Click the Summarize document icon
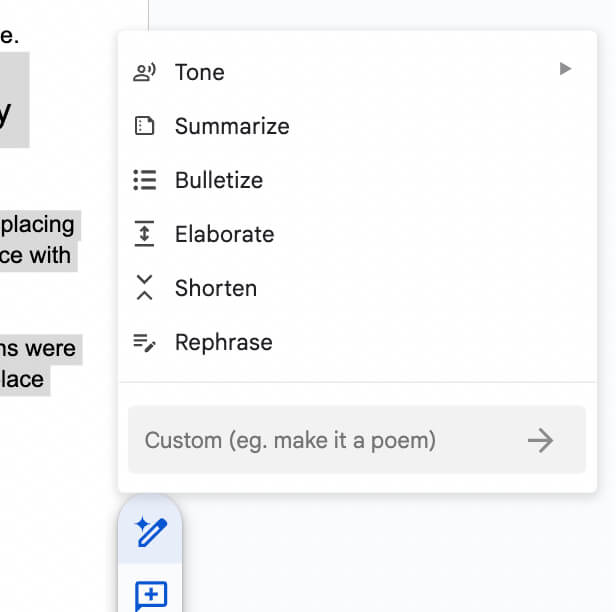The image size is (616, 612). click(x=145, y=126)
